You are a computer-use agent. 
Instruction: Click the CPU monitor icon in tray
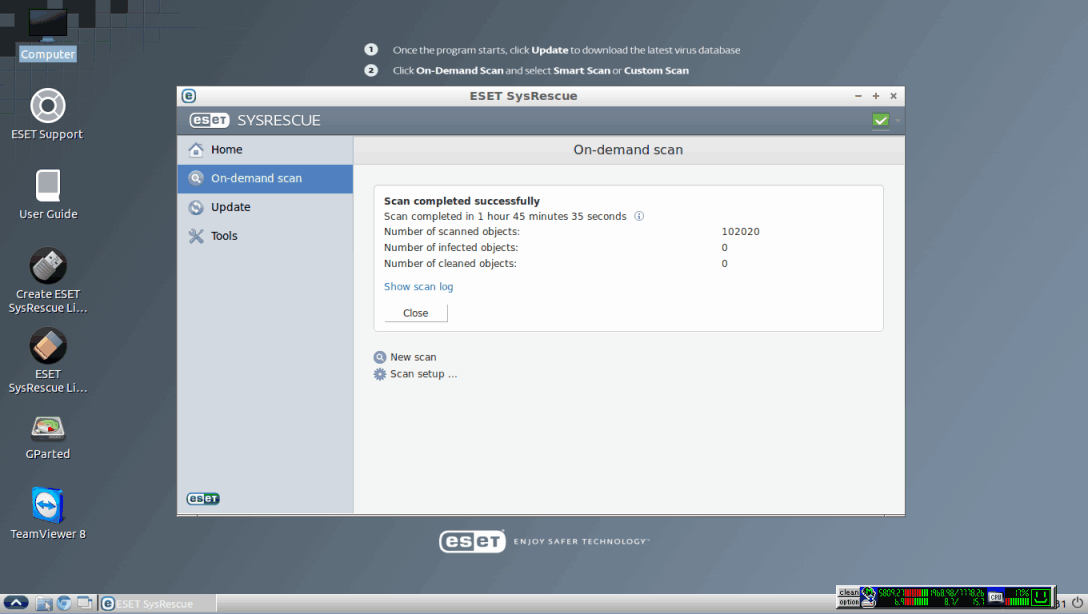tap(996, 597)
